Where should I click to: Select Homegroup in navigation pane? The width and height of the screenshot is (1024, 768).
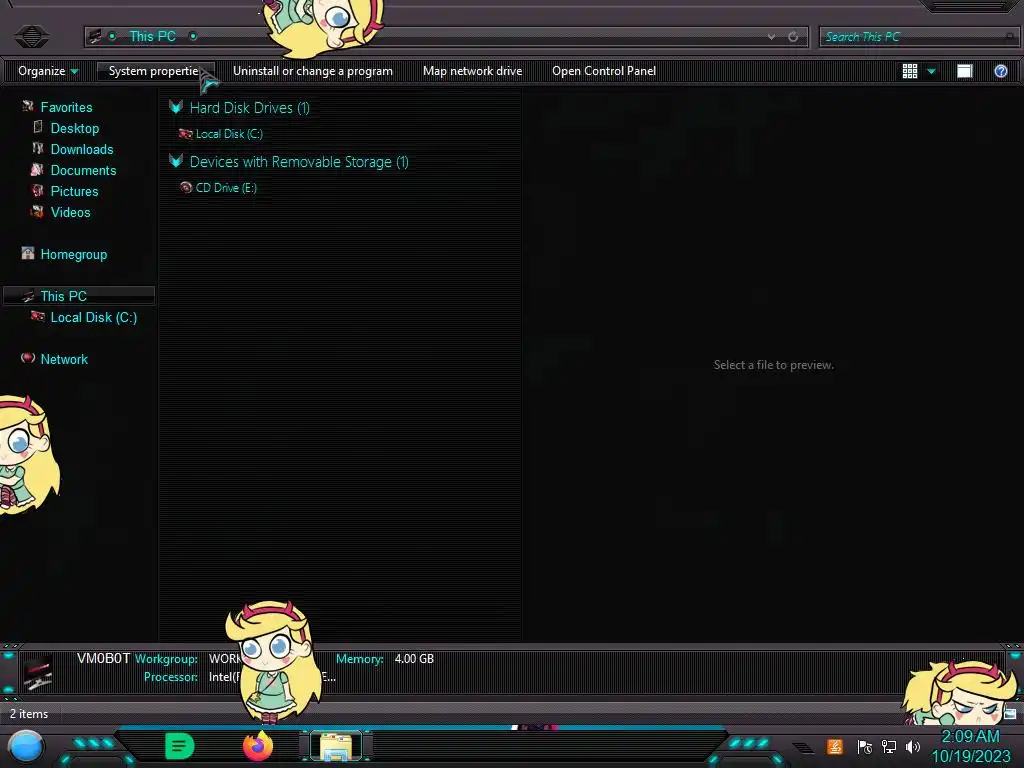click(x=74, y=255)
